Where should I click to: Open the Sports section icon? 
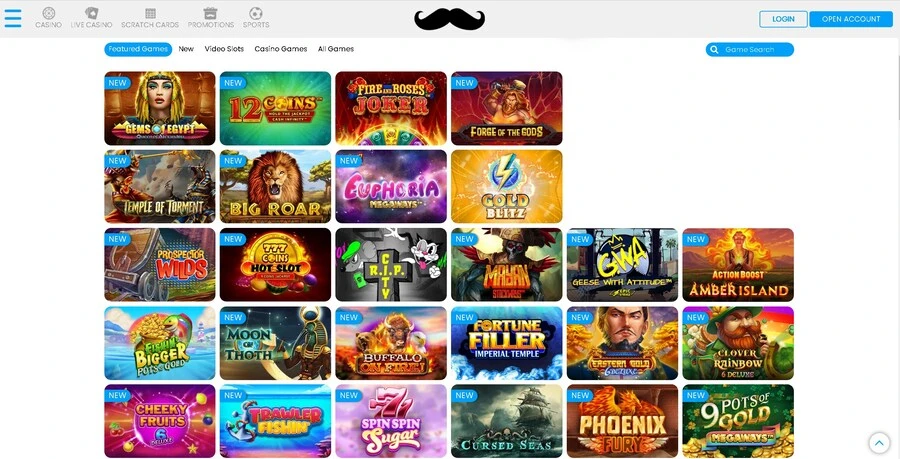click(256, 13)
